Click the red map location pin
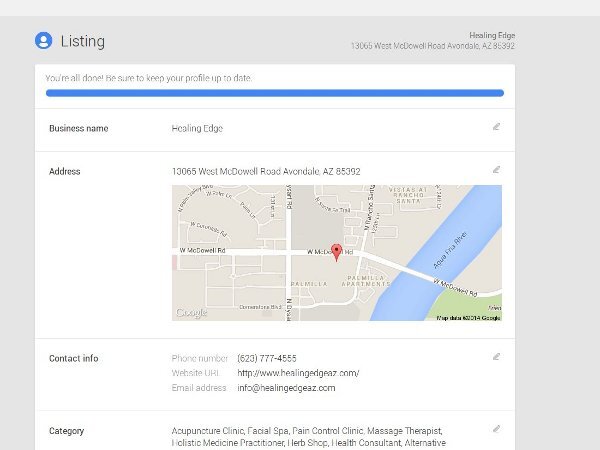Screen dimensions: 600x450 (336, 253)
